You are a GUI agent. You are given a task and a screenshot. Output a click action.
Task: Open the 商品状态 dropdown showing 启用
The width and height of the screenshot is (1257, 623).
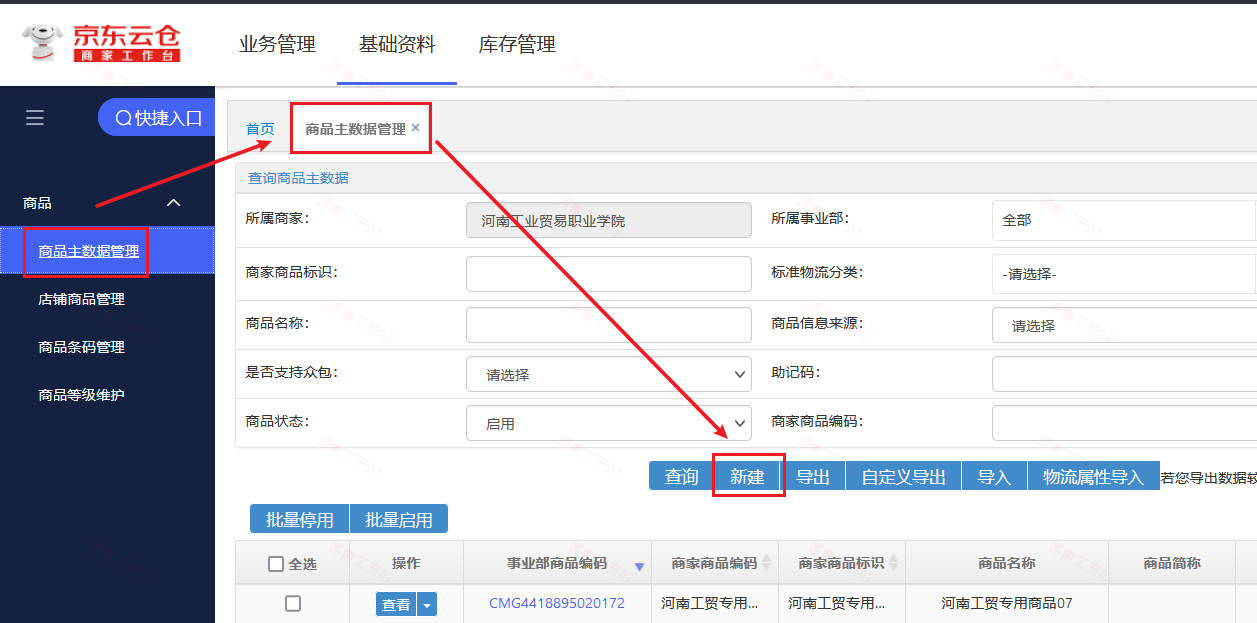coord(609,423)
